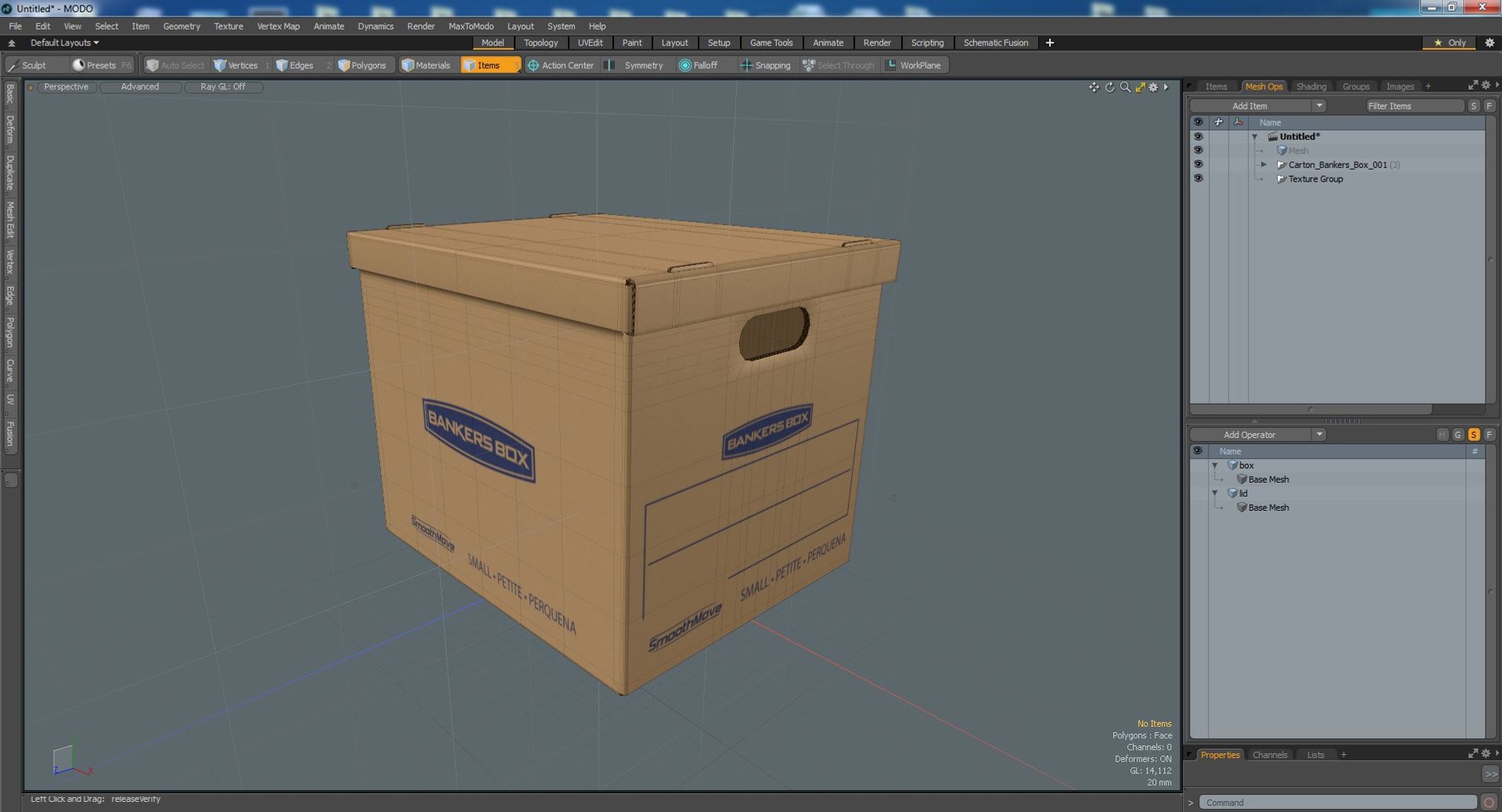Image resolution: width=1502 pixels, height=812 pixels.
Task: Toggle visibility of the Mesh item
Action: tap(1198, 150)
